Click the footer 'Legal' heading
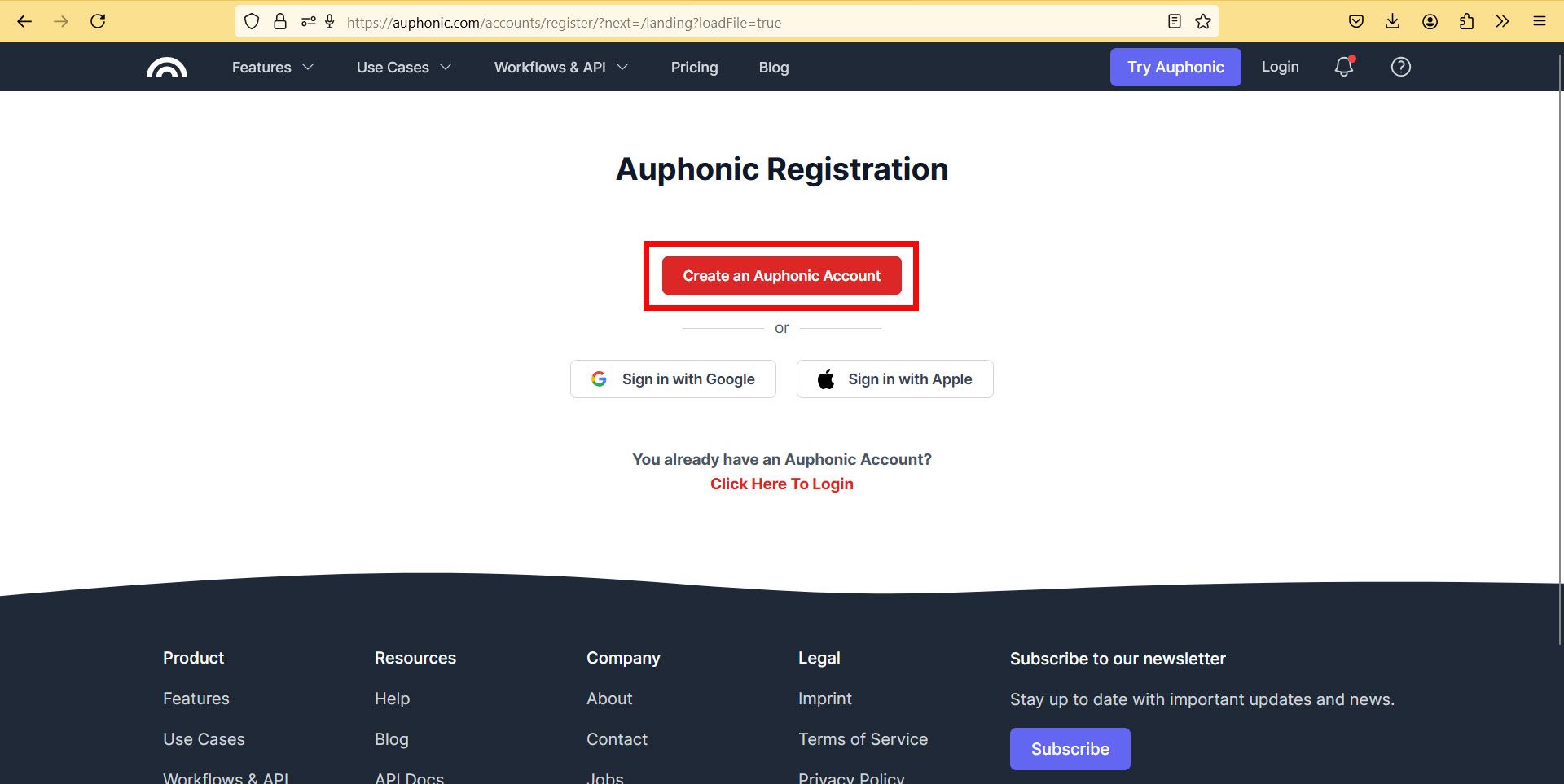The height and width of the screenshot is (784, 1564). 819,658
